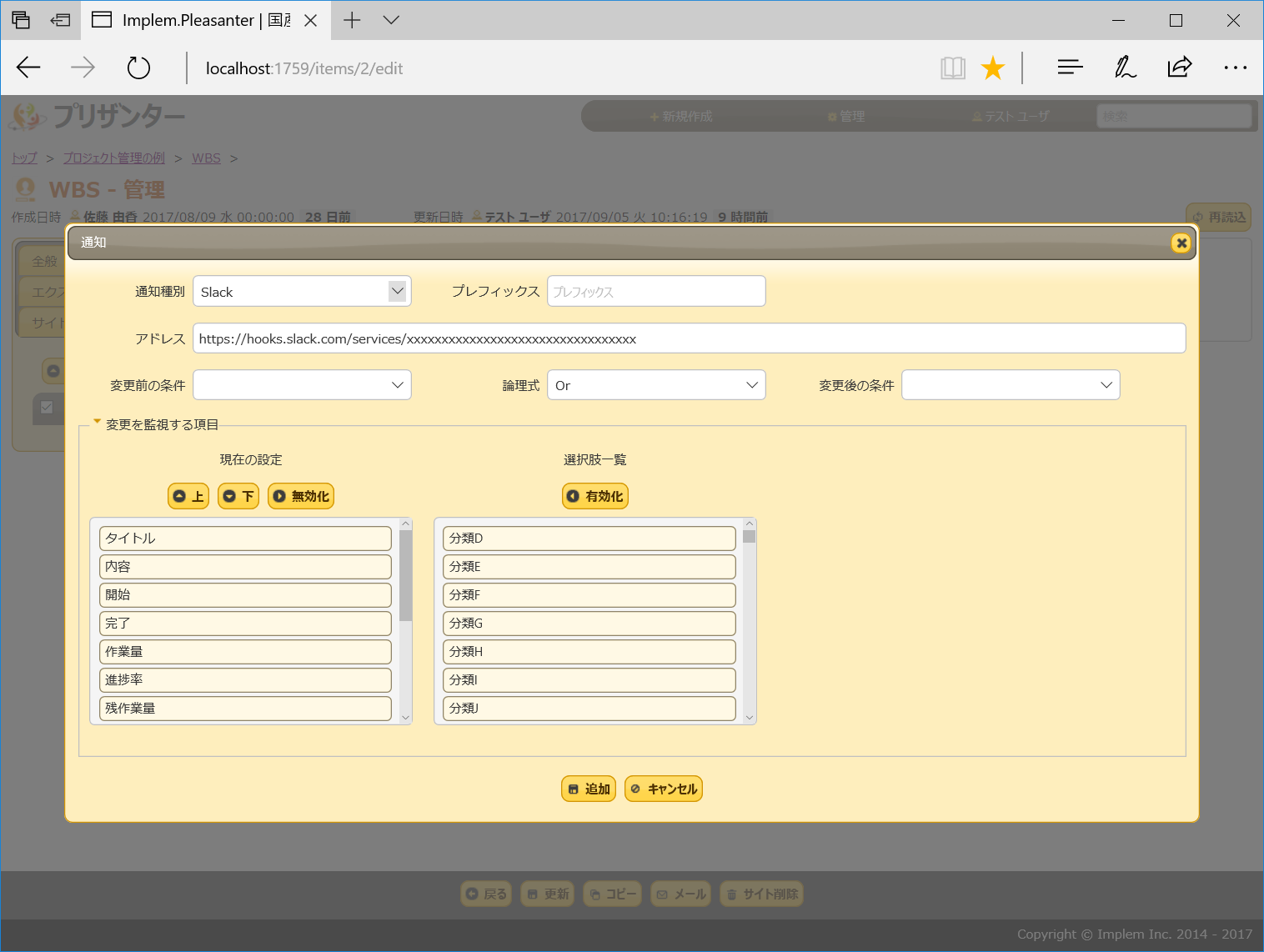Select 完了 in current settings list
This screenshot has height=952, width=1264.
245,624
